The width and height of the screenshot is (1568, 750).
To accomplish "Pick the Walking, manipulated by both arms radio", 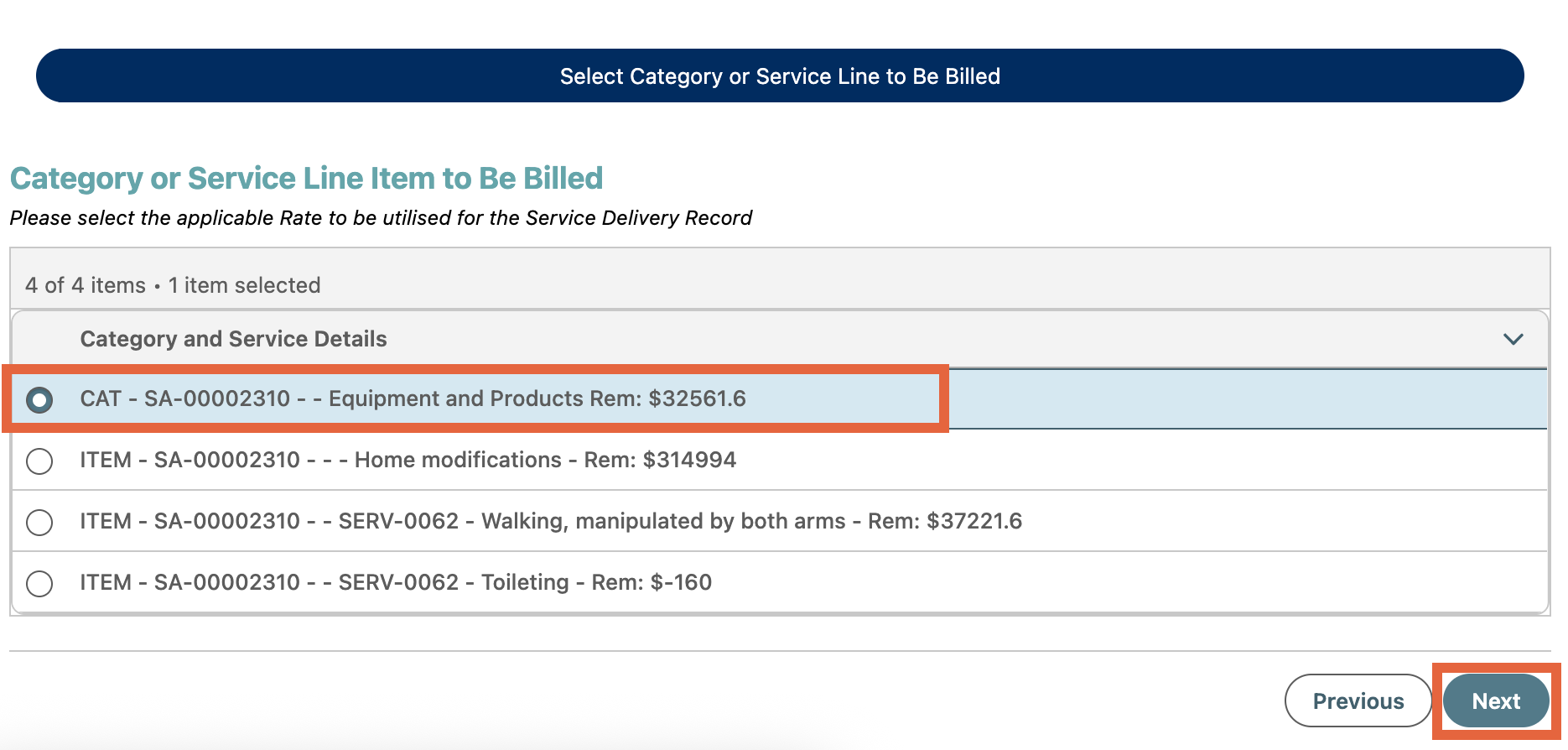I will pyautogui.click(x=39, y=522).
